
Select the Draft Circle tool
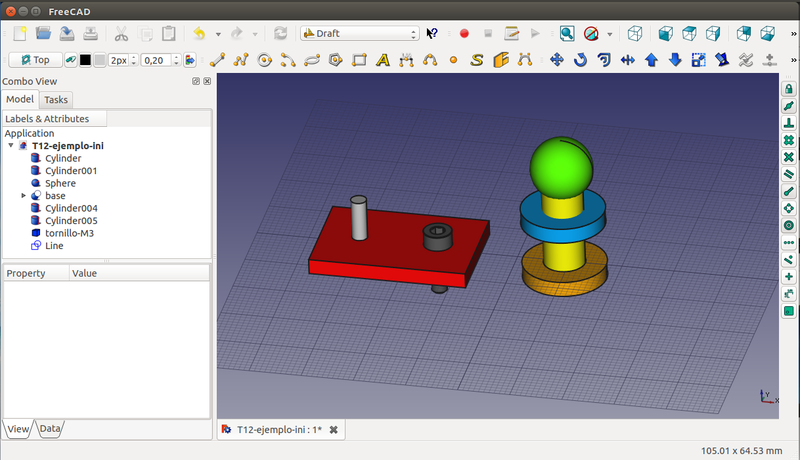[x=264, y=60]
